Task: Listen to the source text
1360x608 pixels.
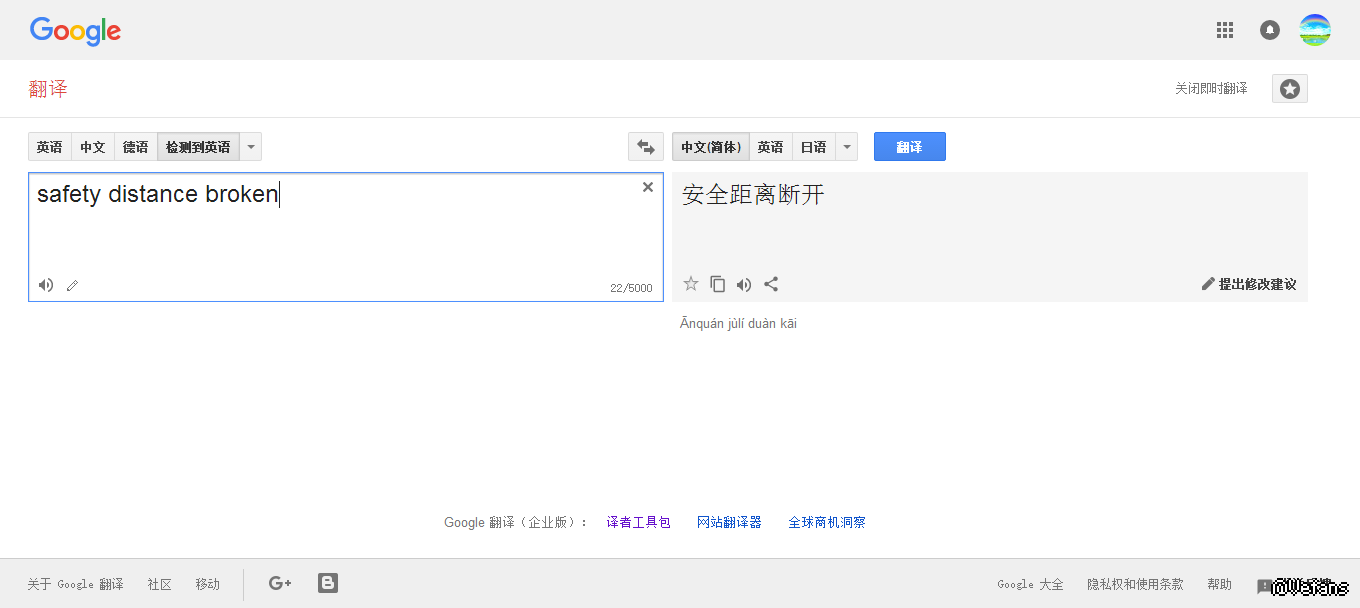Action: (46, 285)
